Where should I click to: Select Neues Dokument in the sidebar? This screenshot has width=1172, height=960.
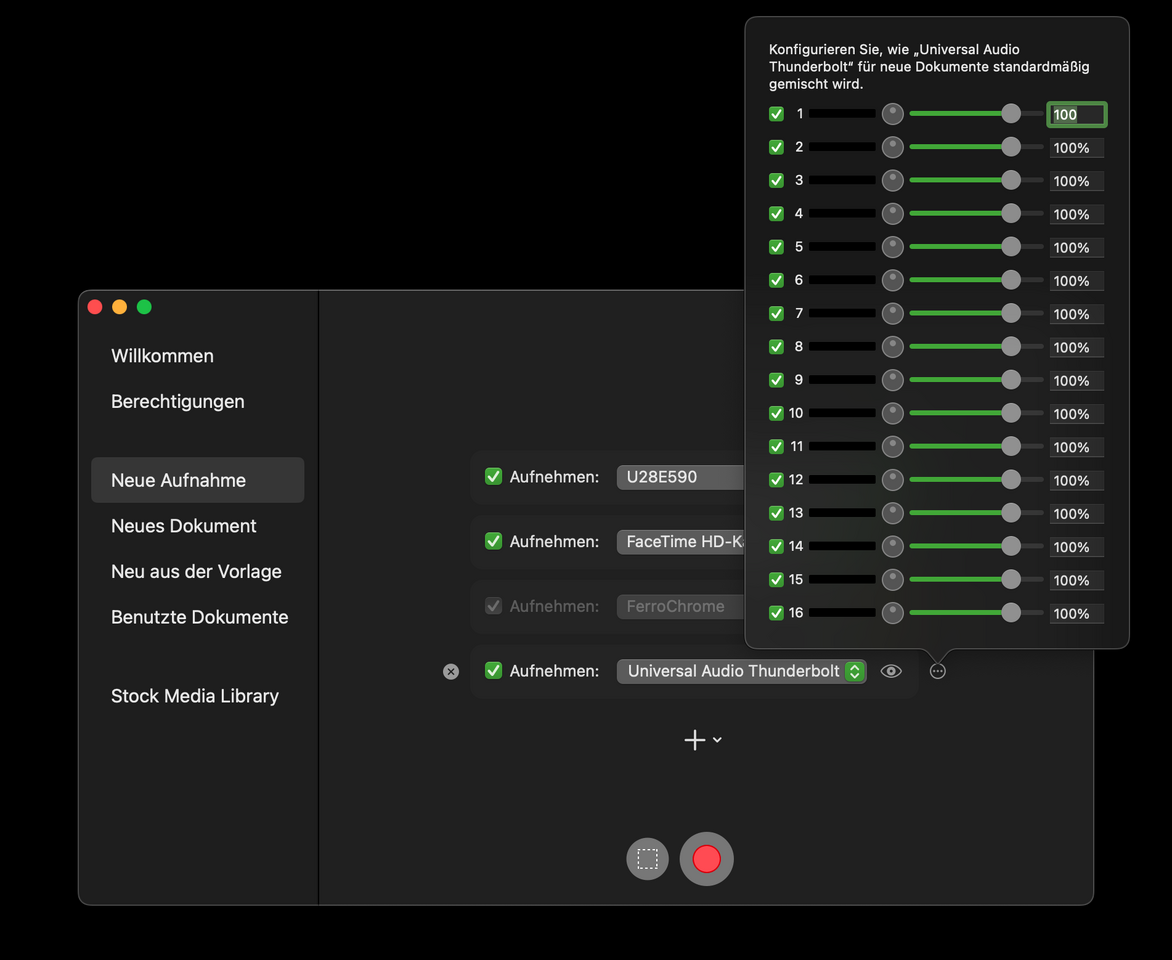click(x=184, y=526)
